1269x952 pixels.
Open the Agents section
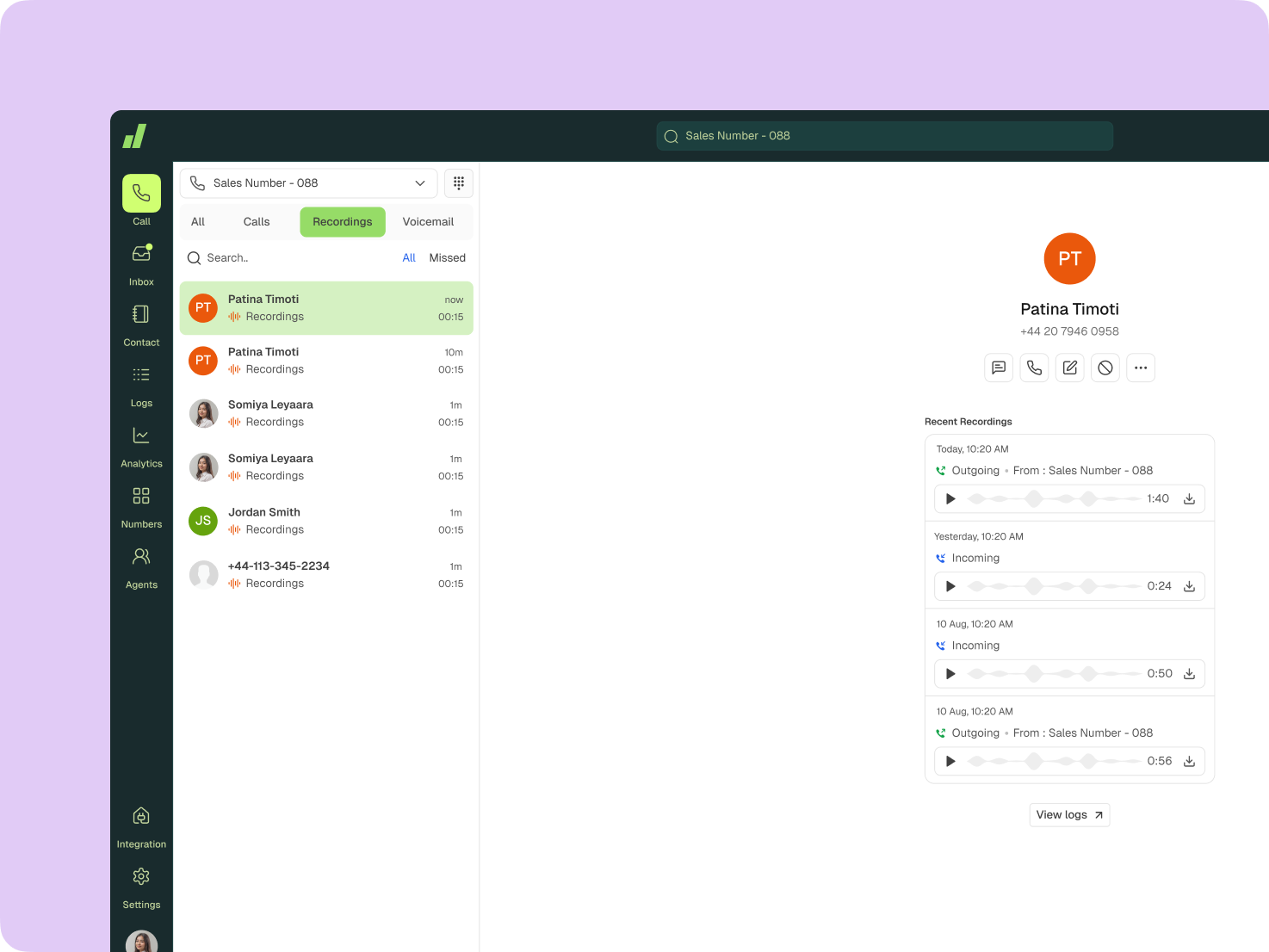(x=141, y=556)
